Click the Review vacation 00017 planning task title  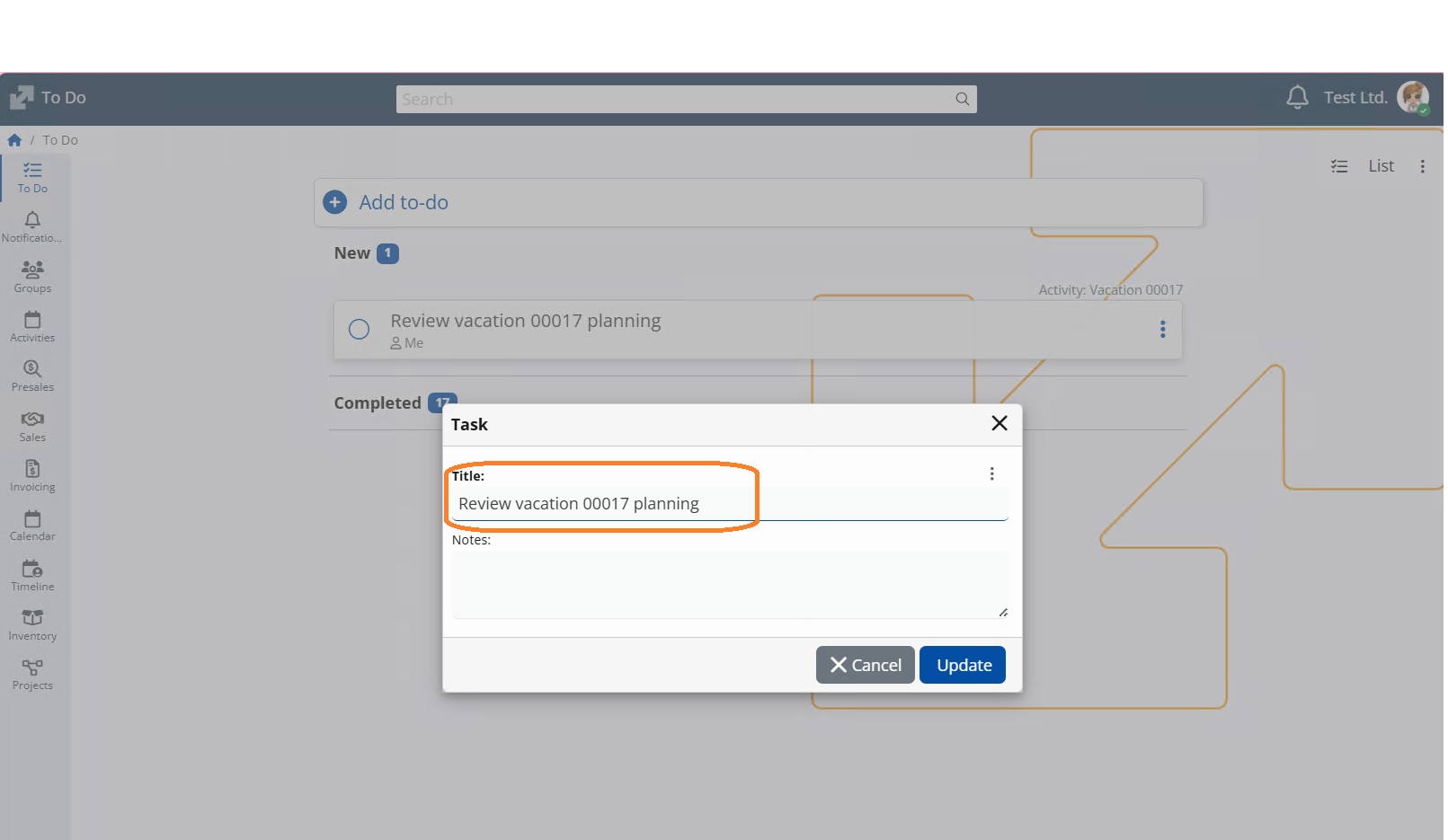click(525, 321)
